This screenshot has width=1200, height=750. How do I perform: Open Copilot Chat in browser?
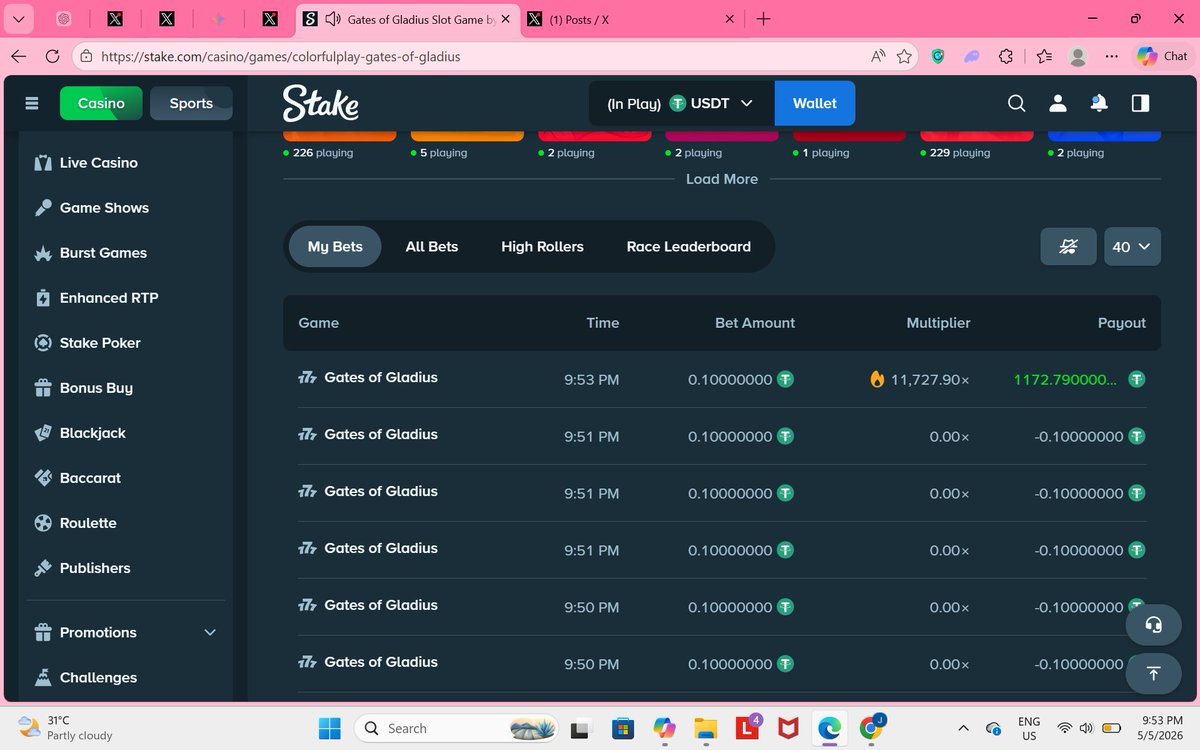1161,57
